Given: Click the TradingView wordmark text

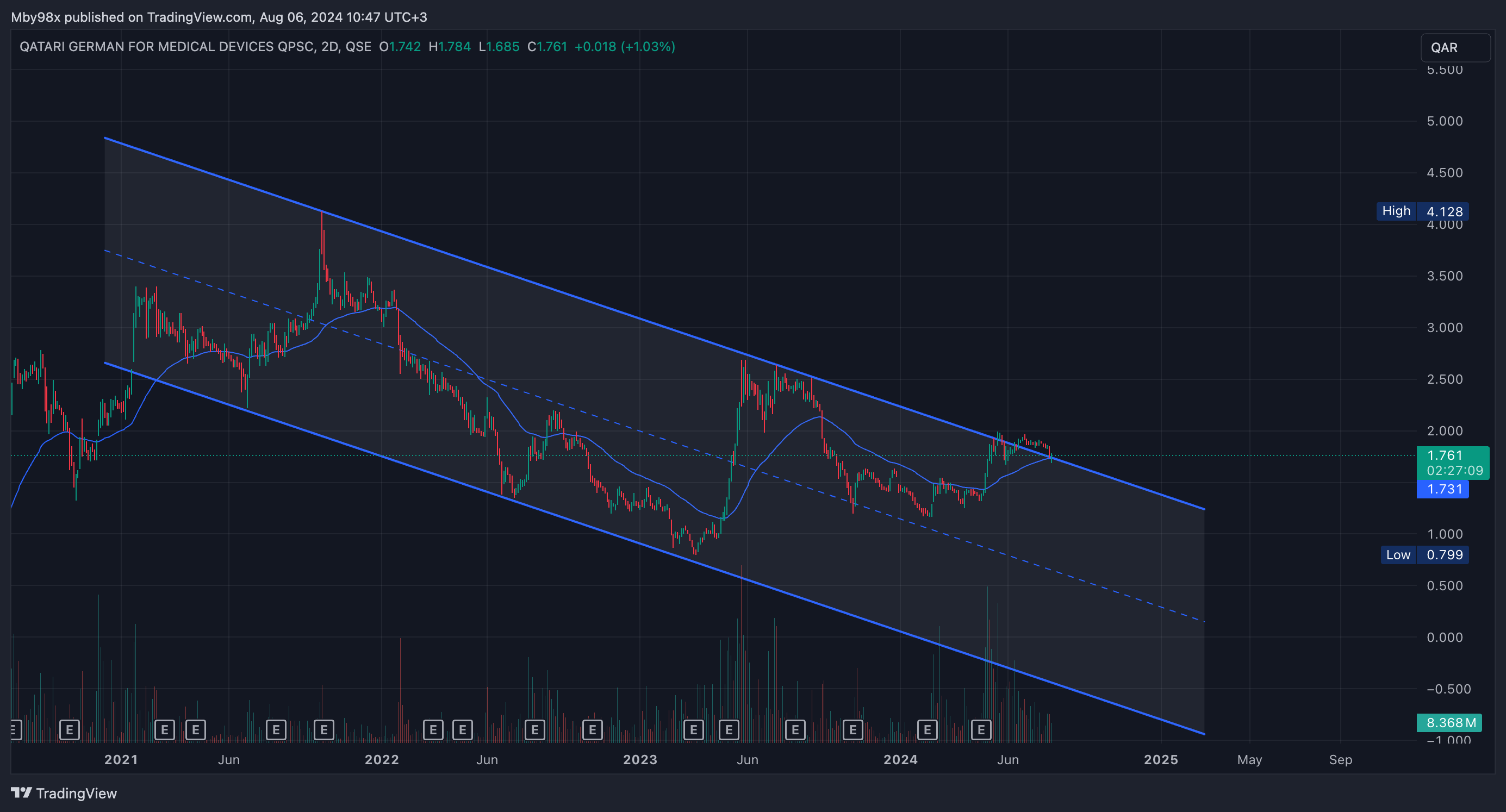Looking at the screenshot, I should coord(77,794).
